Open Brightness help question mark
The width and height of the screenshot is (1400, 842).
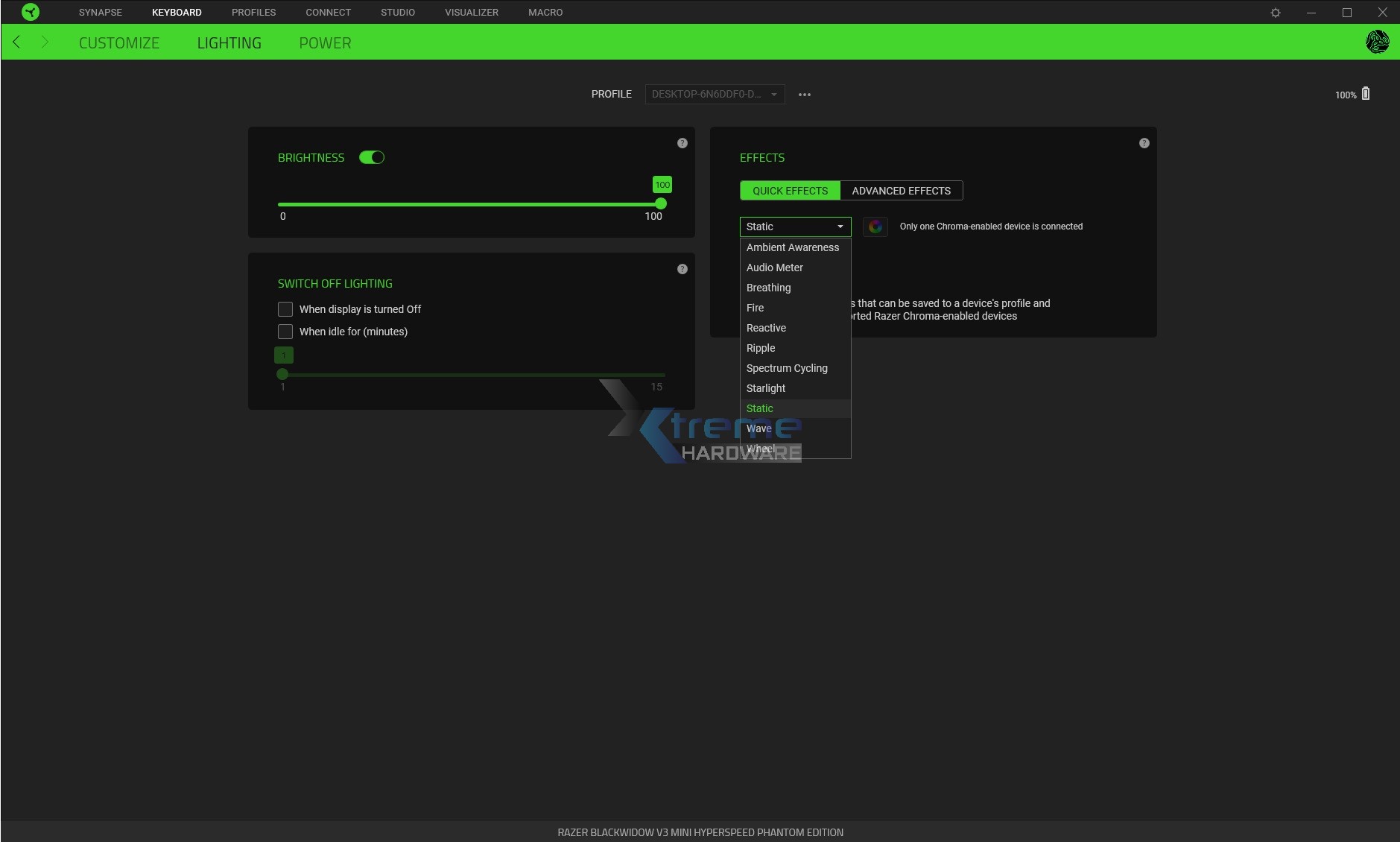pyautogui.click(x=682, y=143)
